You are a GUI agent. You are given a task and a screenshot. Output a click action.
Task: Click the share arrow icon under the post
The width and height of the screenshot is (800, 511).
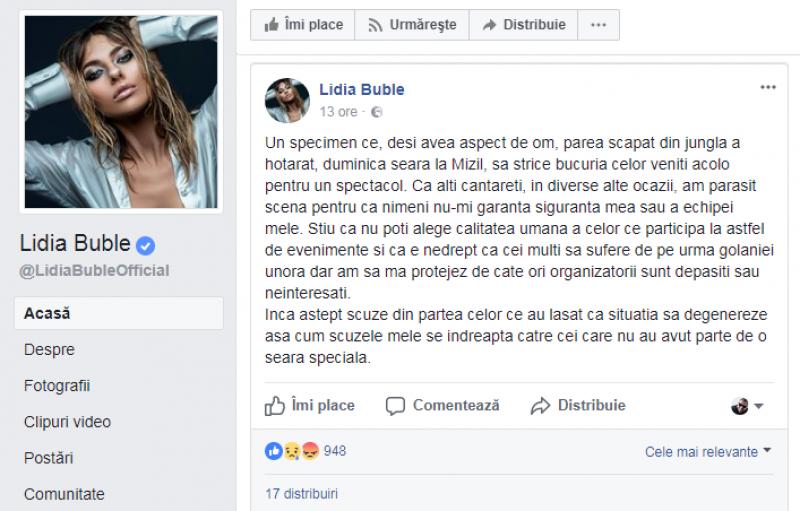point(540,406)
